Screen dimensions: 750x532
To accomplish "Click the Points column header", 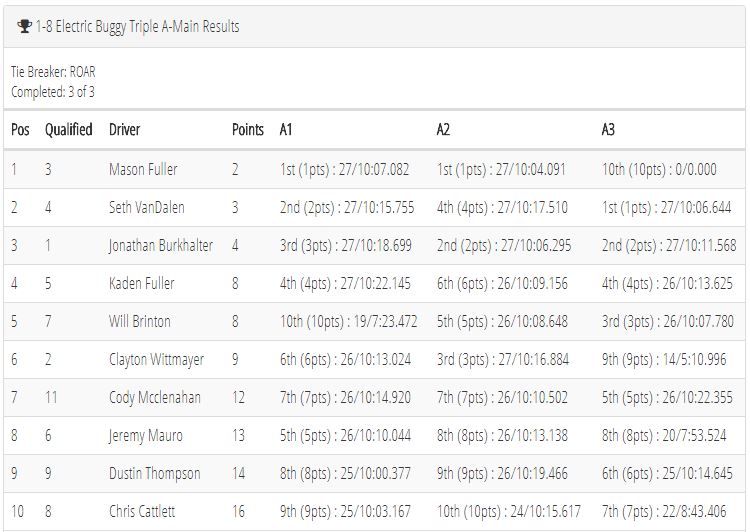I will click(248, 130).
